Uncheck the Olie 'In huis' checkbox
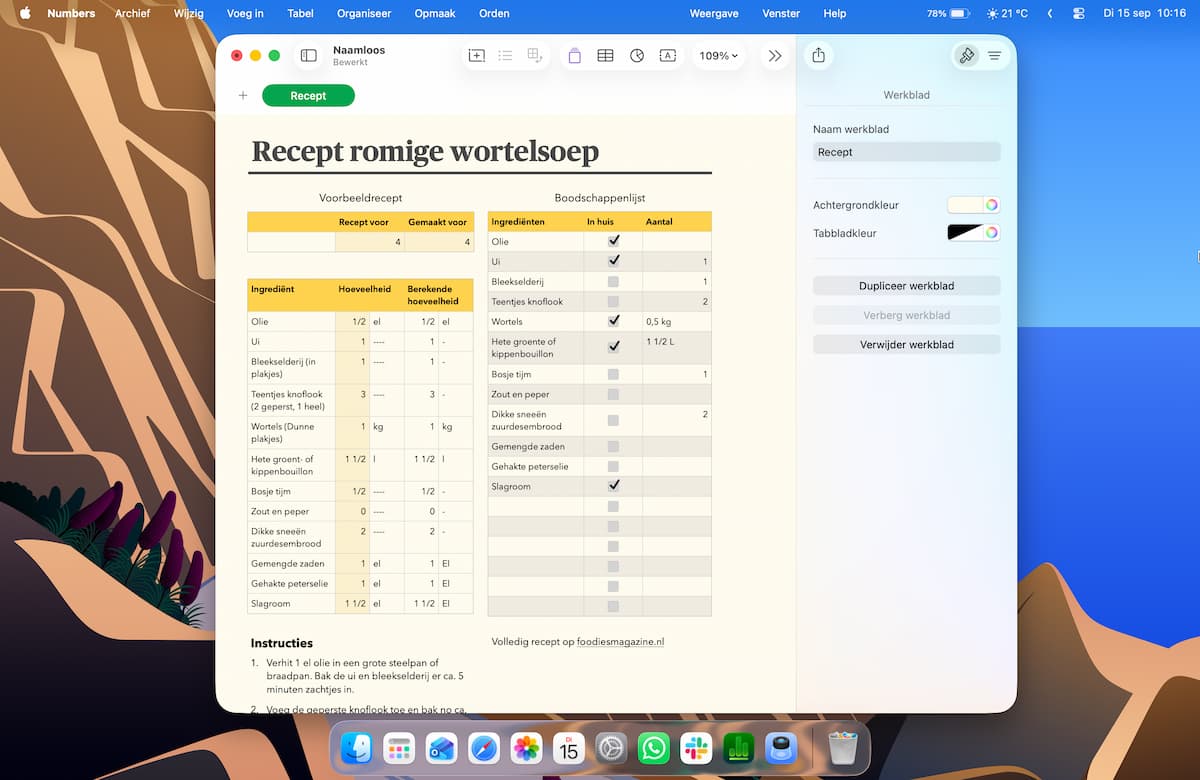This screenshot has height=780, width=1200. [x=614, y=241]
